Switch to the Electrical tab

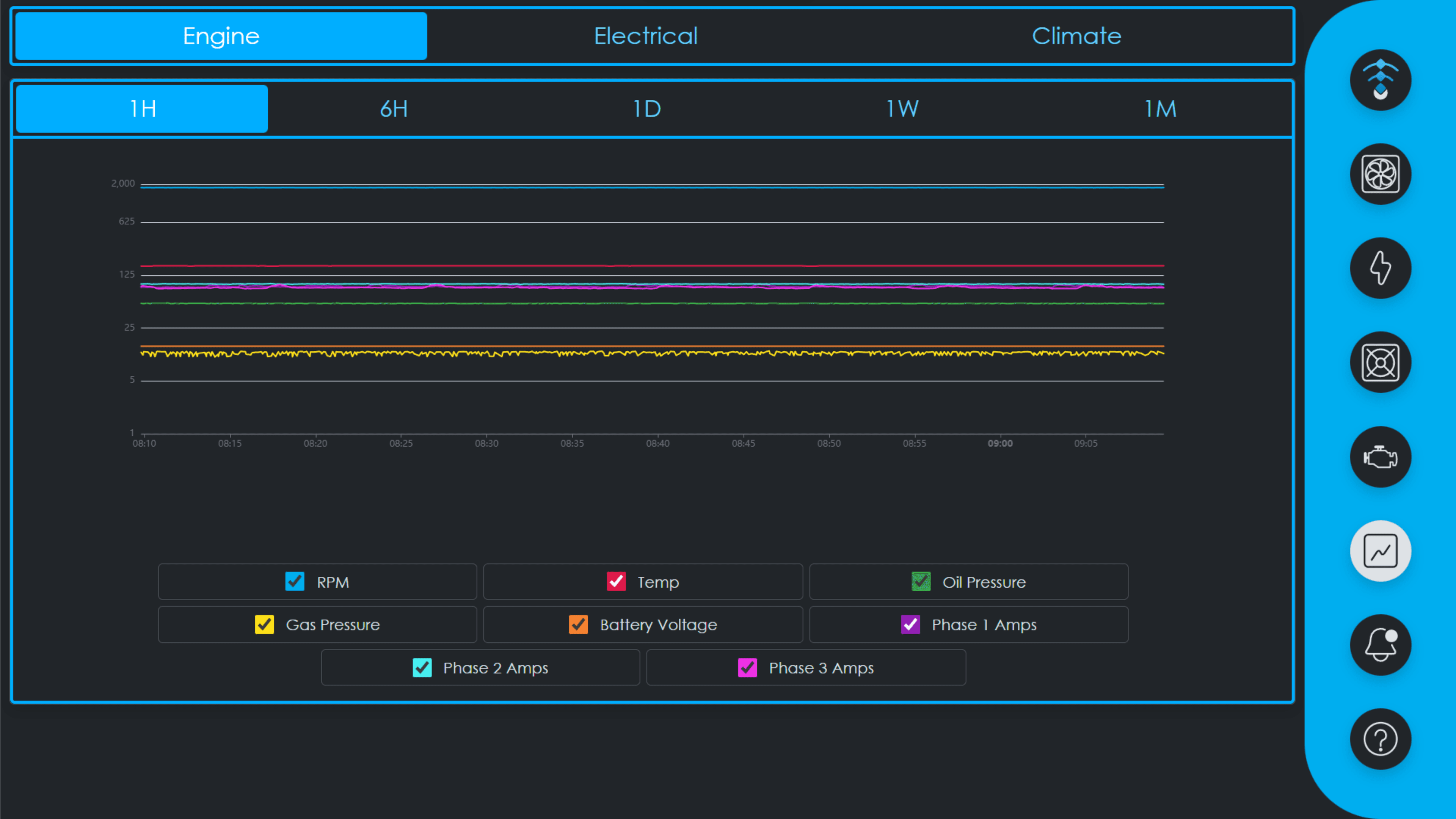click(645, 36)
